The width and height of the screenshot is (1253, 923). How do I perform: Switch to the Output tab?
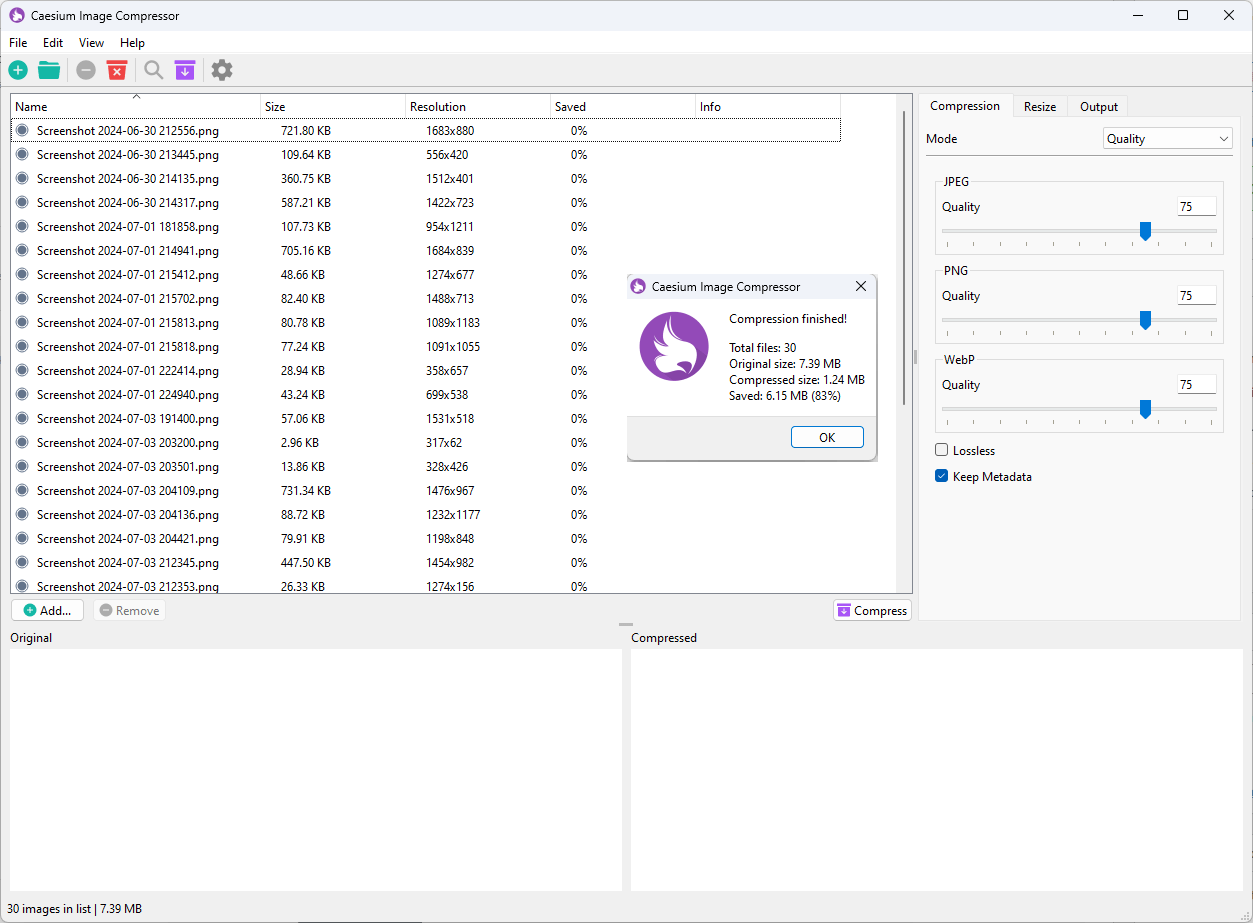1099,107
